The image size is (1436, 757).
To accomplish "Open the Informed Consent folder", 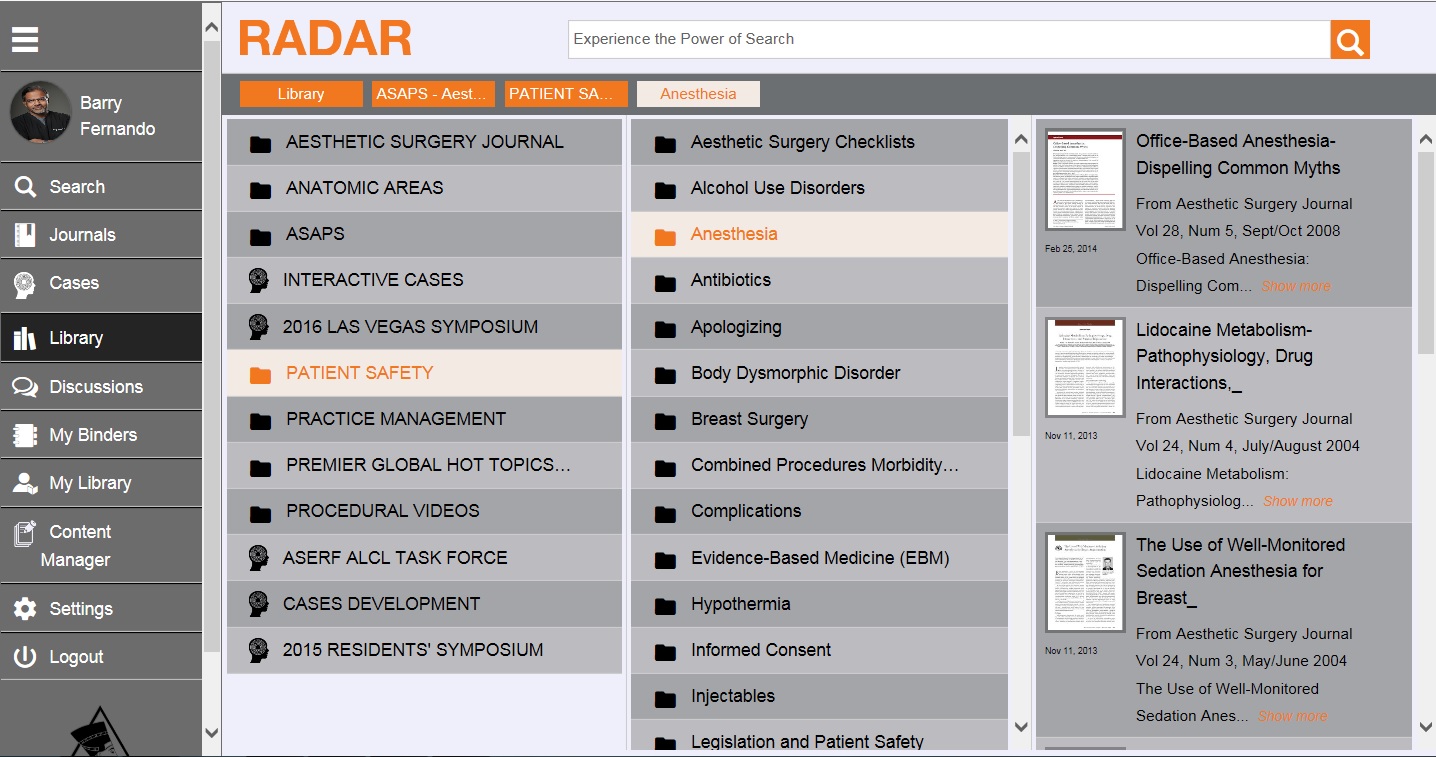I will 819,650.
